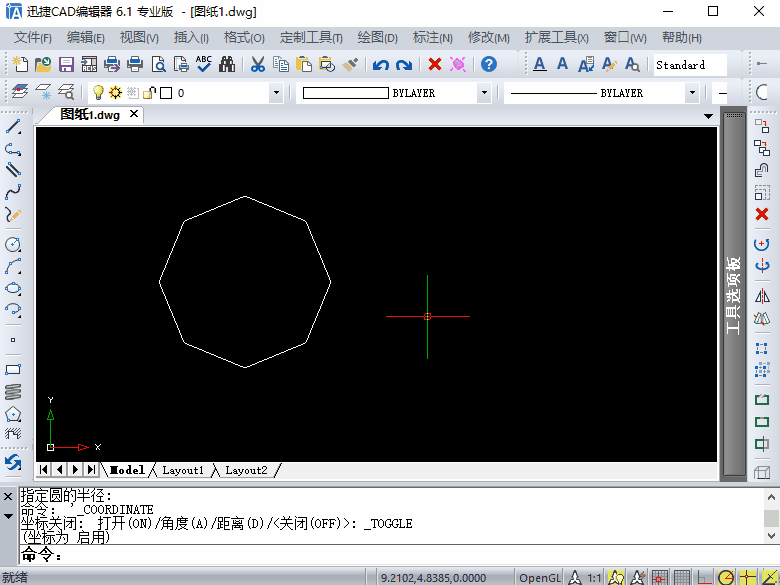The image size is (780, 585).
Task: Open help with blue question mark
Action: 489,64
